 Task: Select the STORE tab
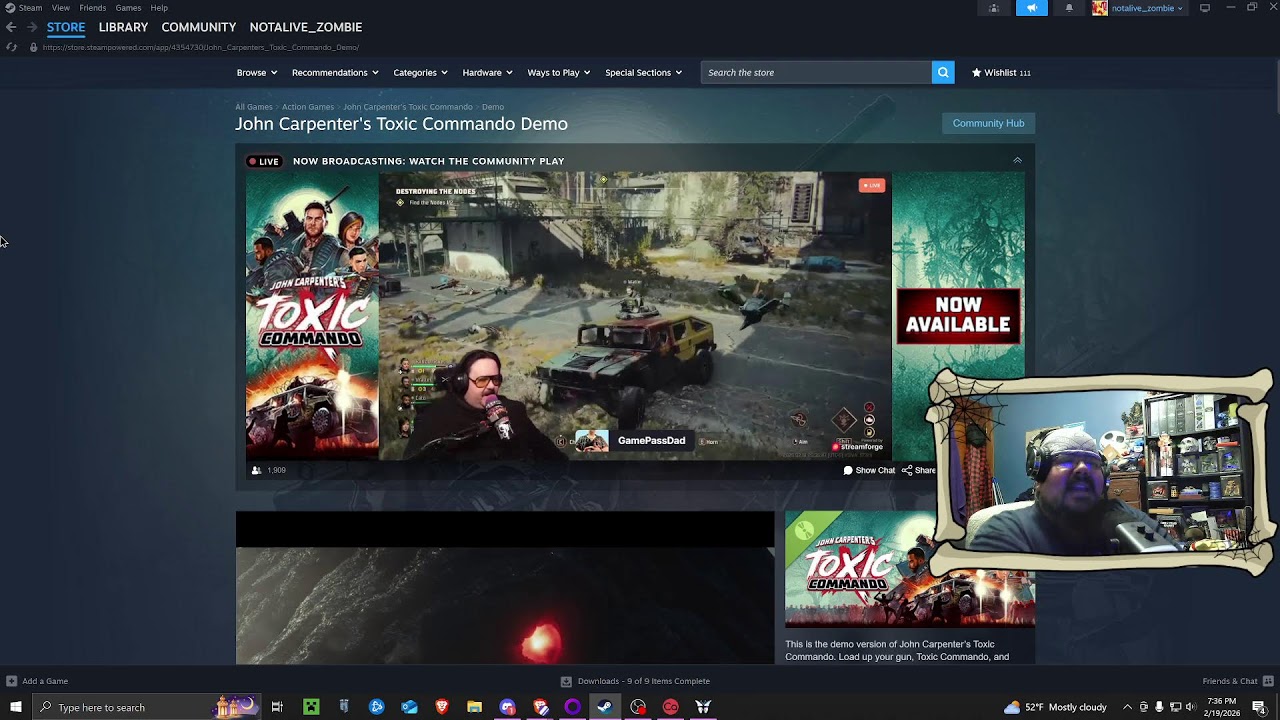[66, 27]
